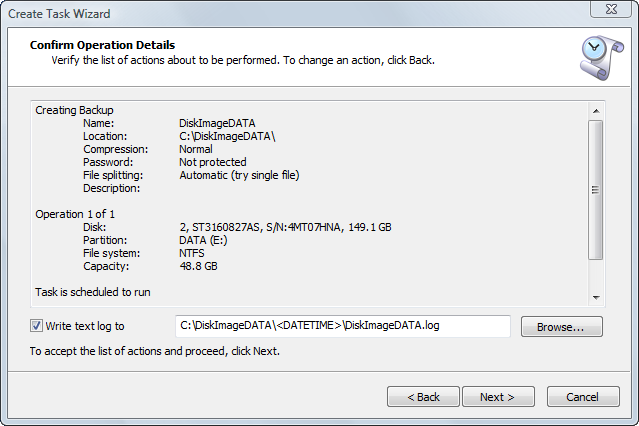Click the 'Capacity:' label
Viewport: 639px width, 426px height.
tap(106, 266)
